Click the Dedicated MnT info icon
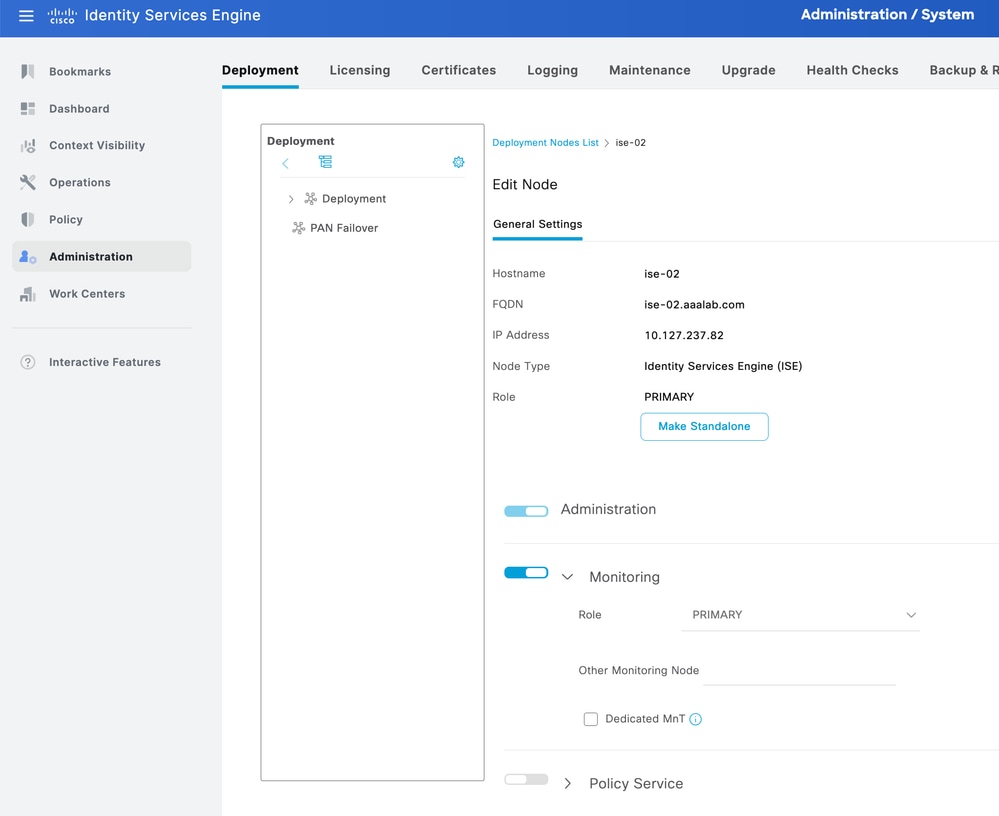 tap(696, 719)
